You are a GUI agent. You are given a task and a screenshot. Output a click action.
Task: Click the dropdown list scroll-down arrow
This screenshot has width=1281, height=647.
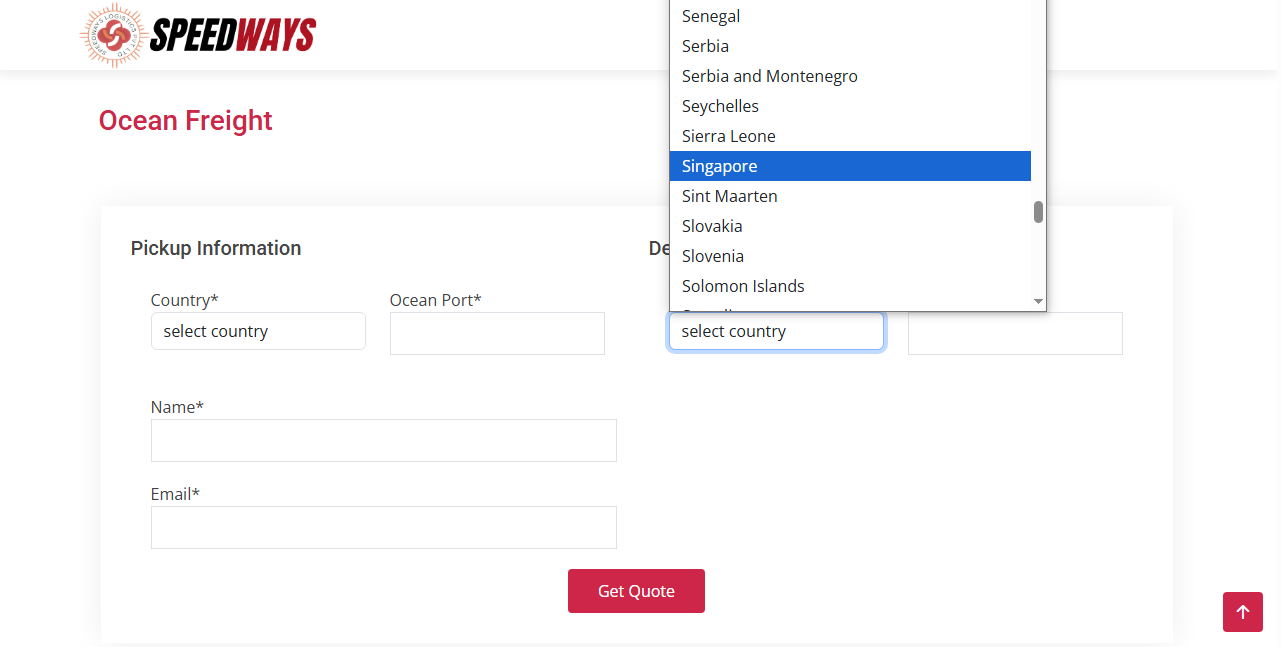click(x=1038, y=301)
